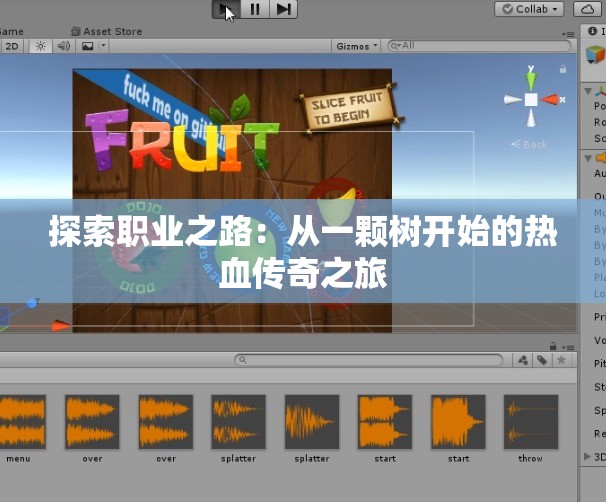Pause the game with the Pause button
606x502 pixels.
point(255,9)
